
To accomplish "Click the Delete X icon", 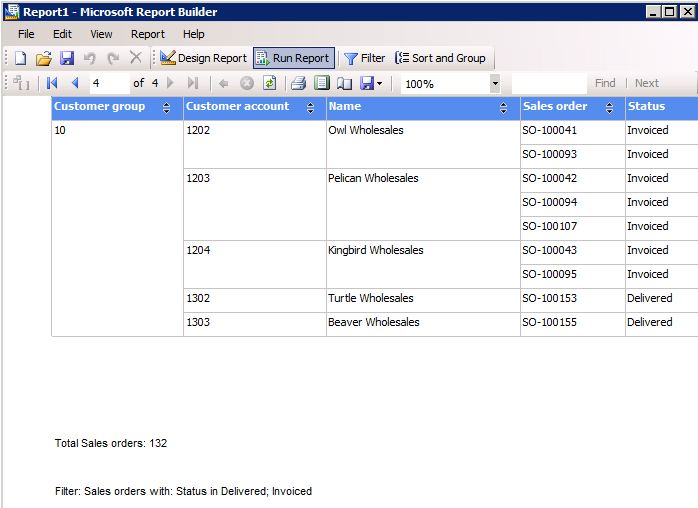I will 136,57.
